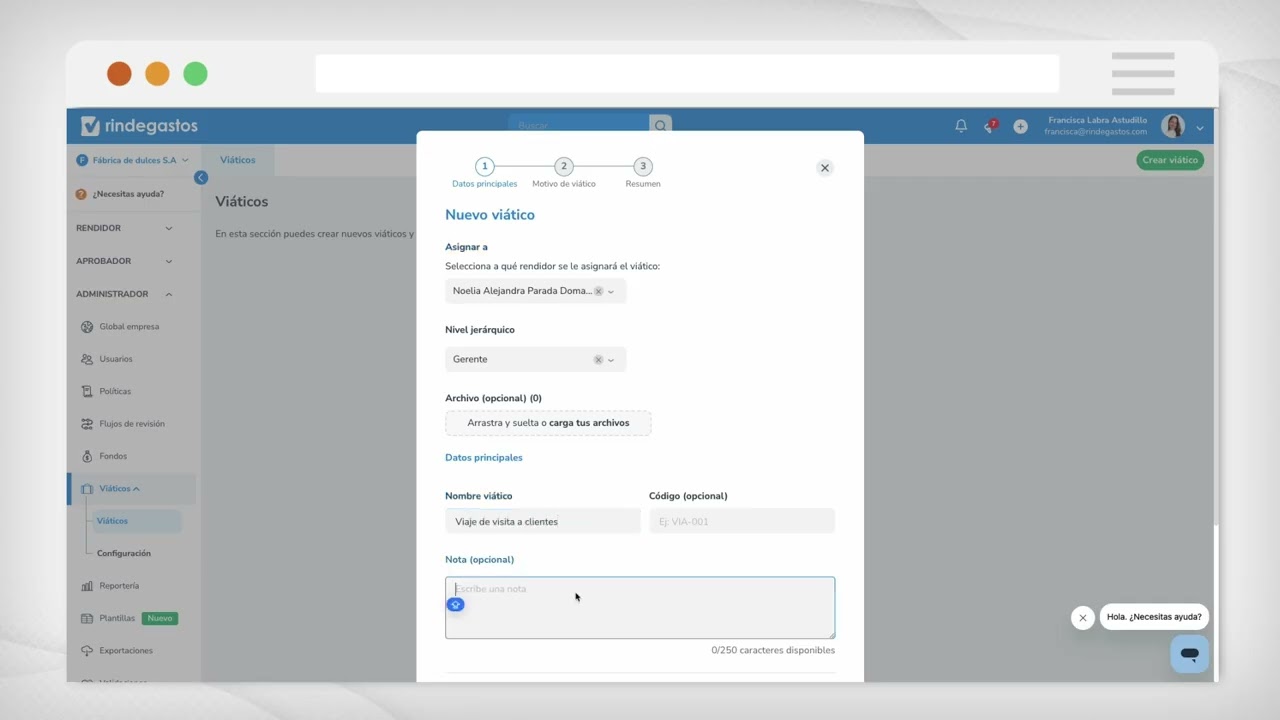The image size is (1280, 720).
Task: Collapse the ADMINISTRADOR section
Action: click(x=124, y=294)
